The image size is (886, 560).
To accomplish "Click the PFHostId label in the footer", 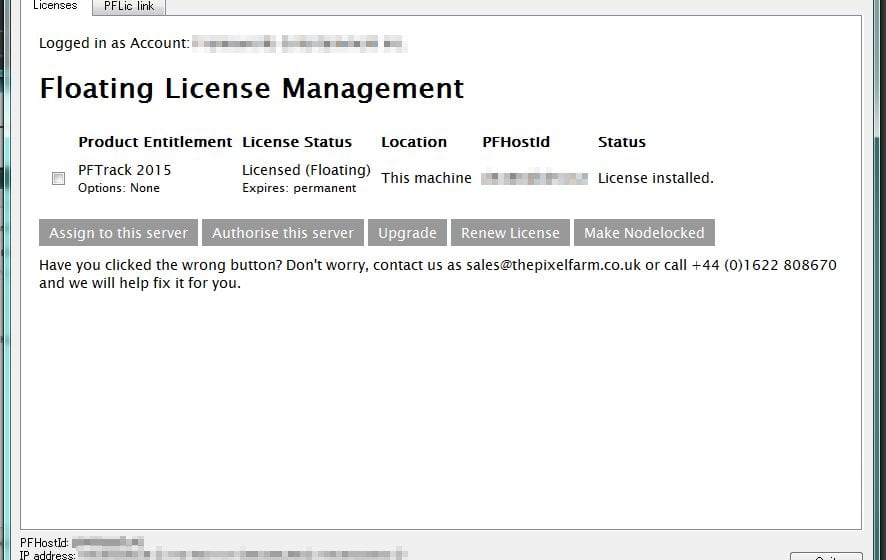I will pos(45,543).
